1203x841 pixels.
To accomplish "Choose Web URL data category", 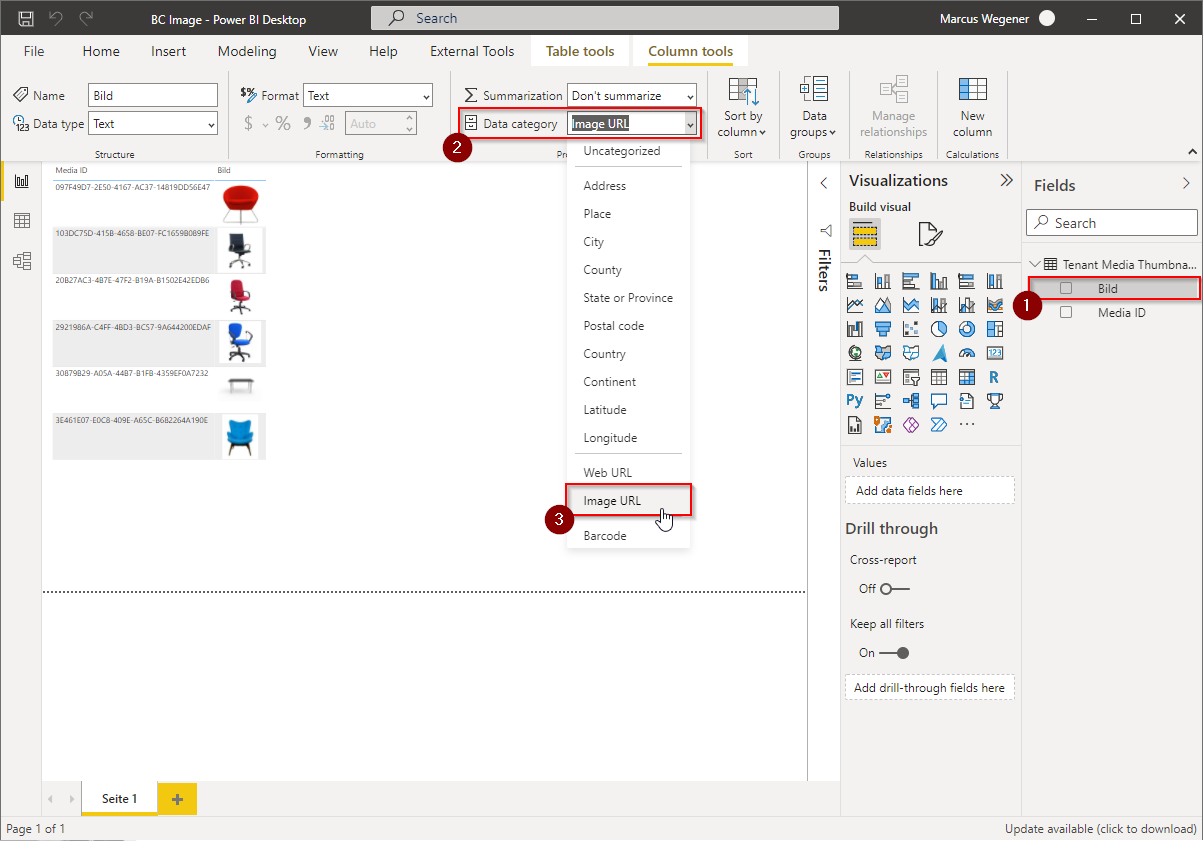I will (x=628, y=472).
